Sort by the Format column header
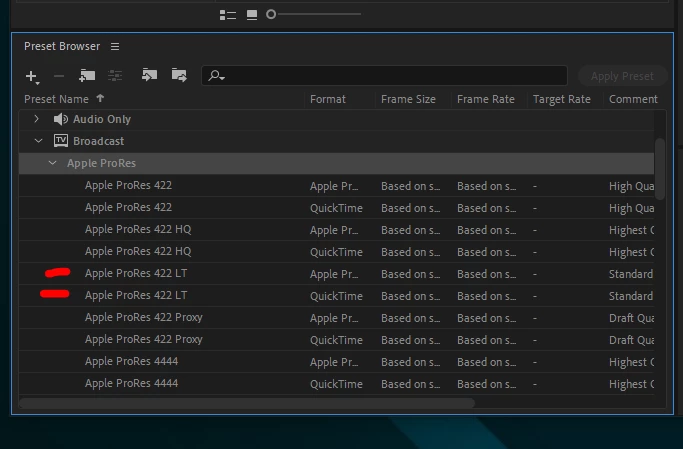This screenshot has width=683, height=449. pos(328,99)
